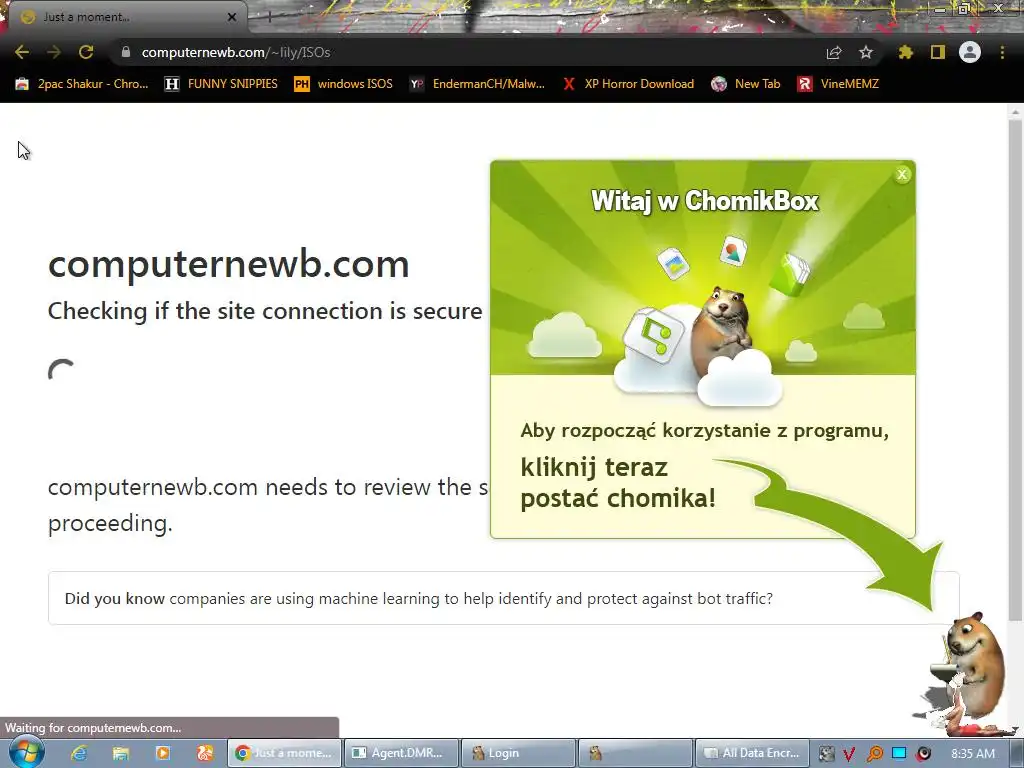Screen dimensions: 1024x768
Task: Open the 'XP Horror Download' bookmark
Action: point(628,84)
